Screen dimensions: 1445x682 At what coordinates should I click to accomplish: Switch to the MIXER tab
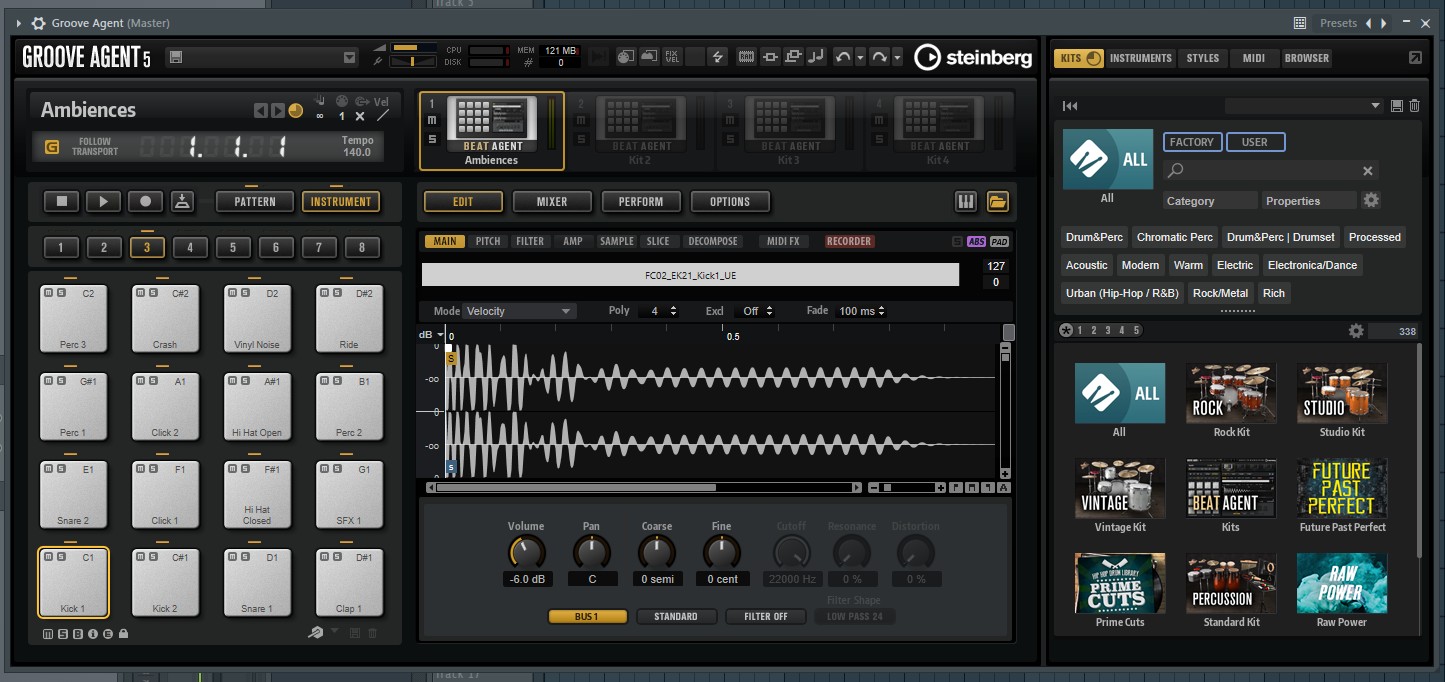coord(551,202)
